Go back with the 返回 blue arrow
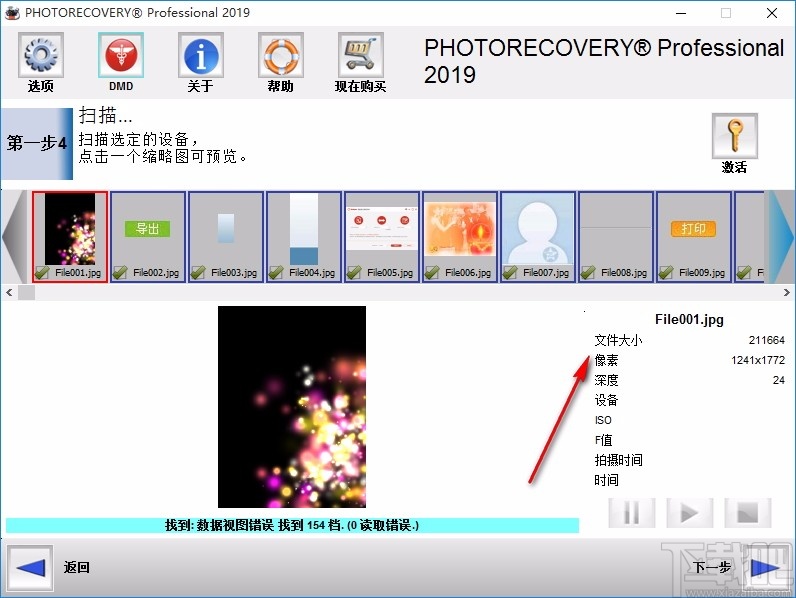 (x=30, y=568)
